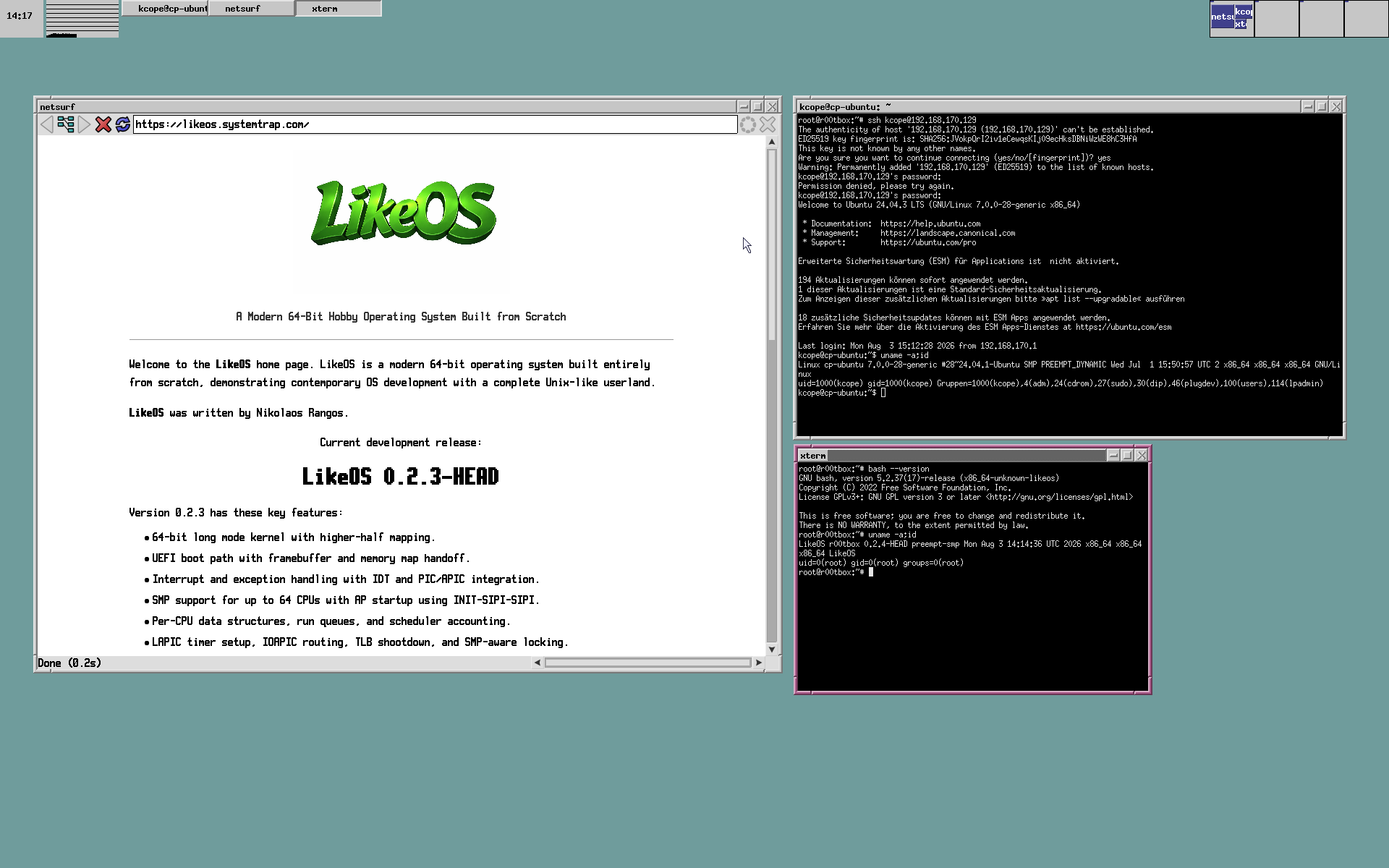Stop loading page with red X
Image resolution: width=1389 pixels, height=868 pixels.
coord(103,124)
